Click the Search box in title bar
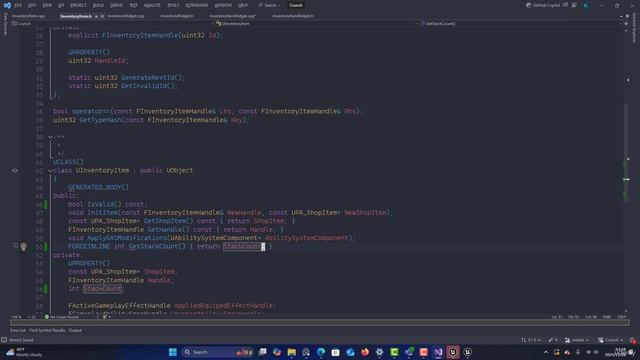The height and width of the screenshot is (360, 640). (x=269, y=5)
